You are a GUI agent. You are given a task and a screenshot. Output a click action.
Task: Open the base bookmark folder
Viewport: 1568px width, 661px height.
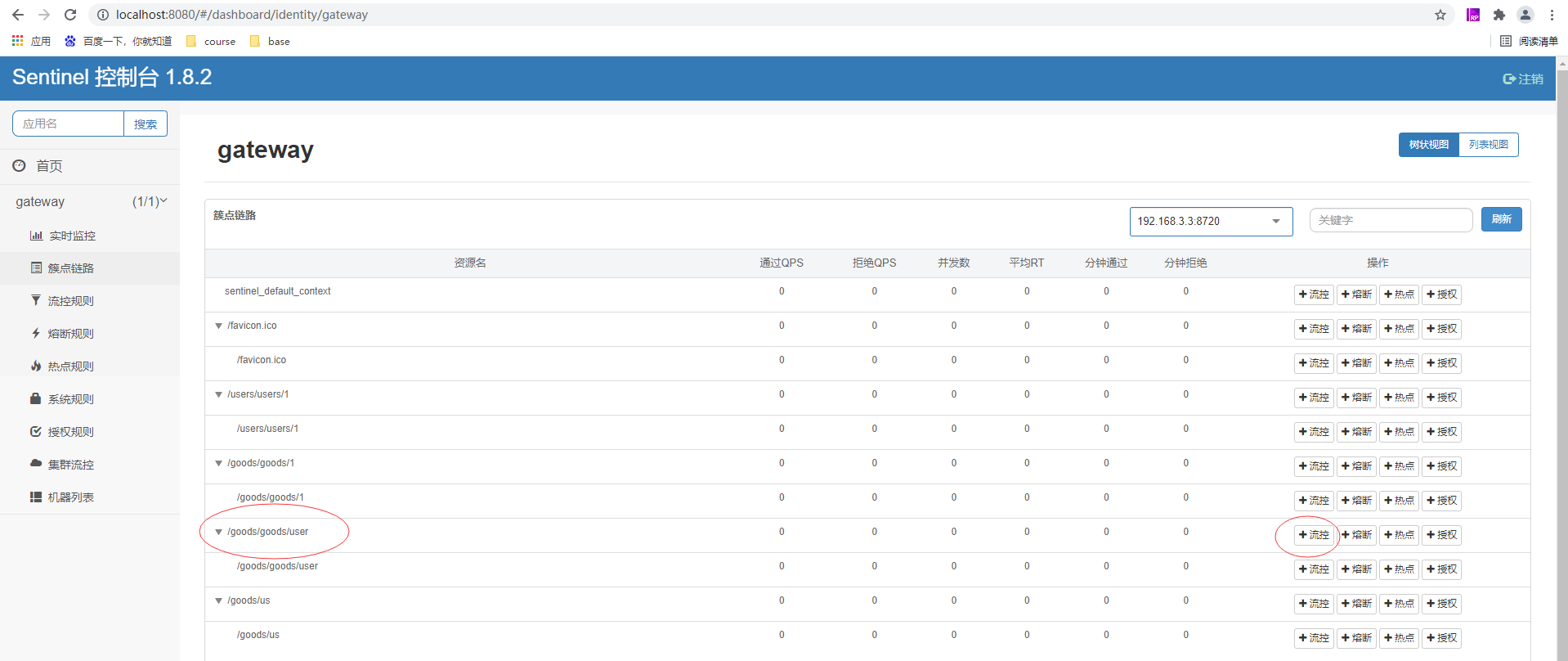pyautogui.click(x=270, y=41)
